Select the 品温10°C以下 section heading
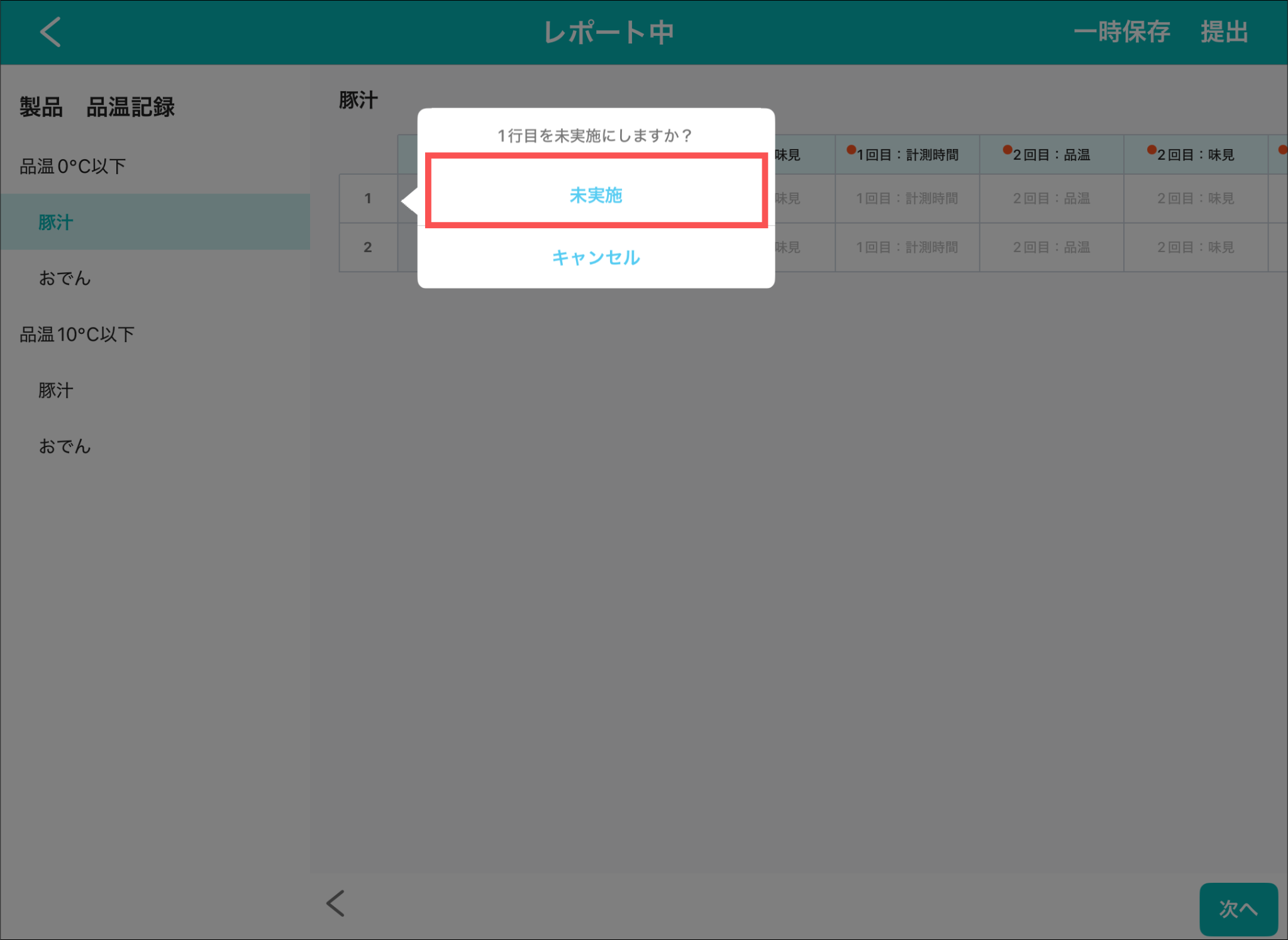Viewport: 1288px width, 940px height. [x=77, y=335]
